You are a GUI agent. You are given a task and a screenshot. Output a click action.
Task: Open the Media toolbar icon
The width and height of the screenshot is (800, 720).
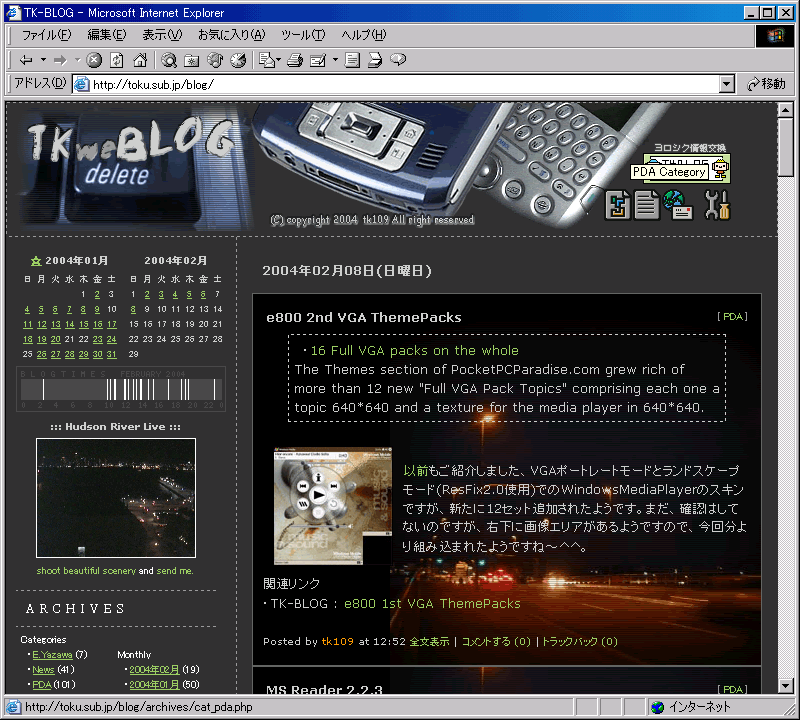(215, 60)
